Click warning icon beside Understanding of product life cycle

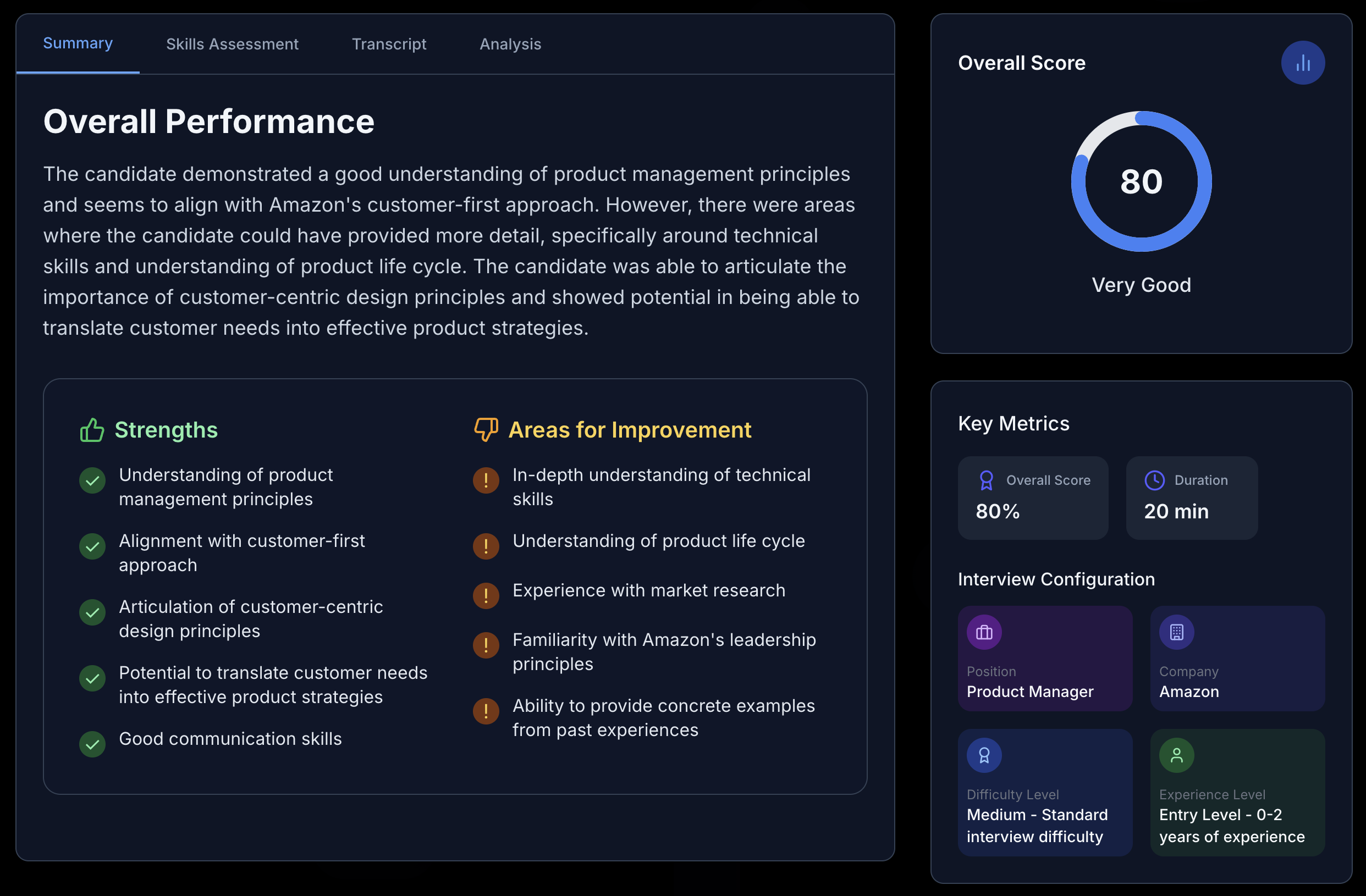(486, 546)
